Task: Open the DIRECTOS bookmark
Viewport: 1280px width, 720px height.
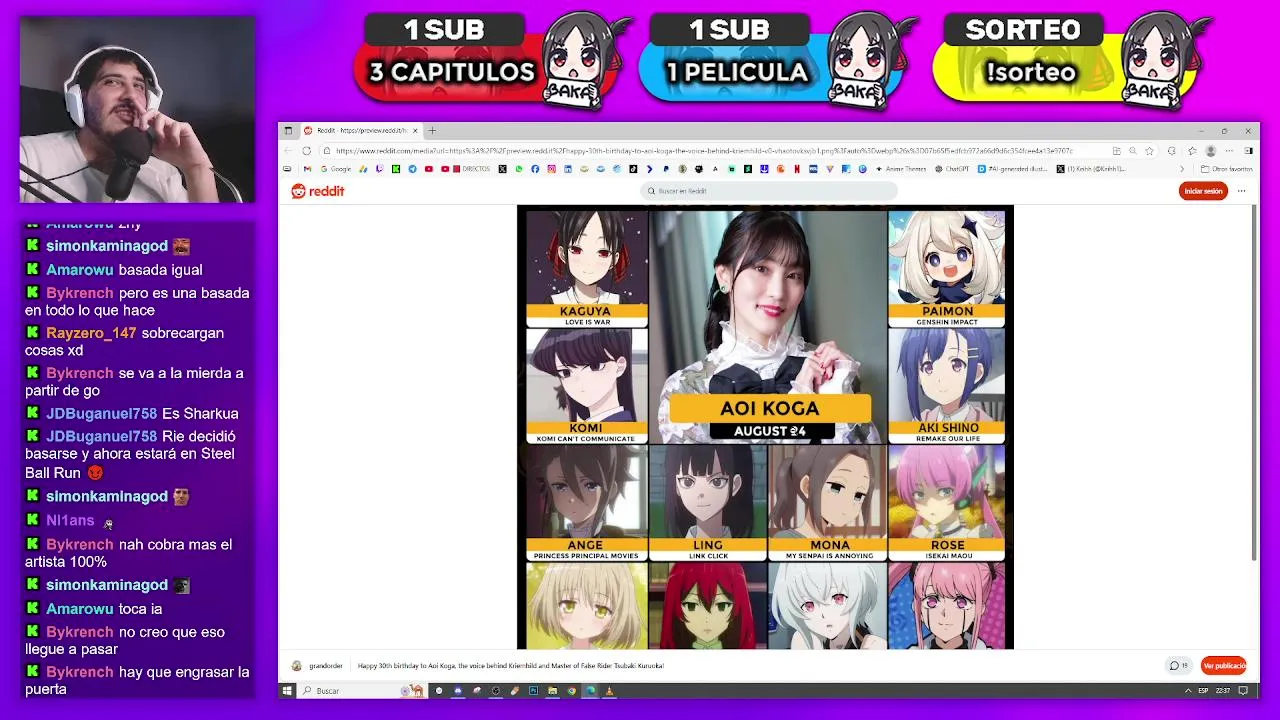Action: [472, 169]
